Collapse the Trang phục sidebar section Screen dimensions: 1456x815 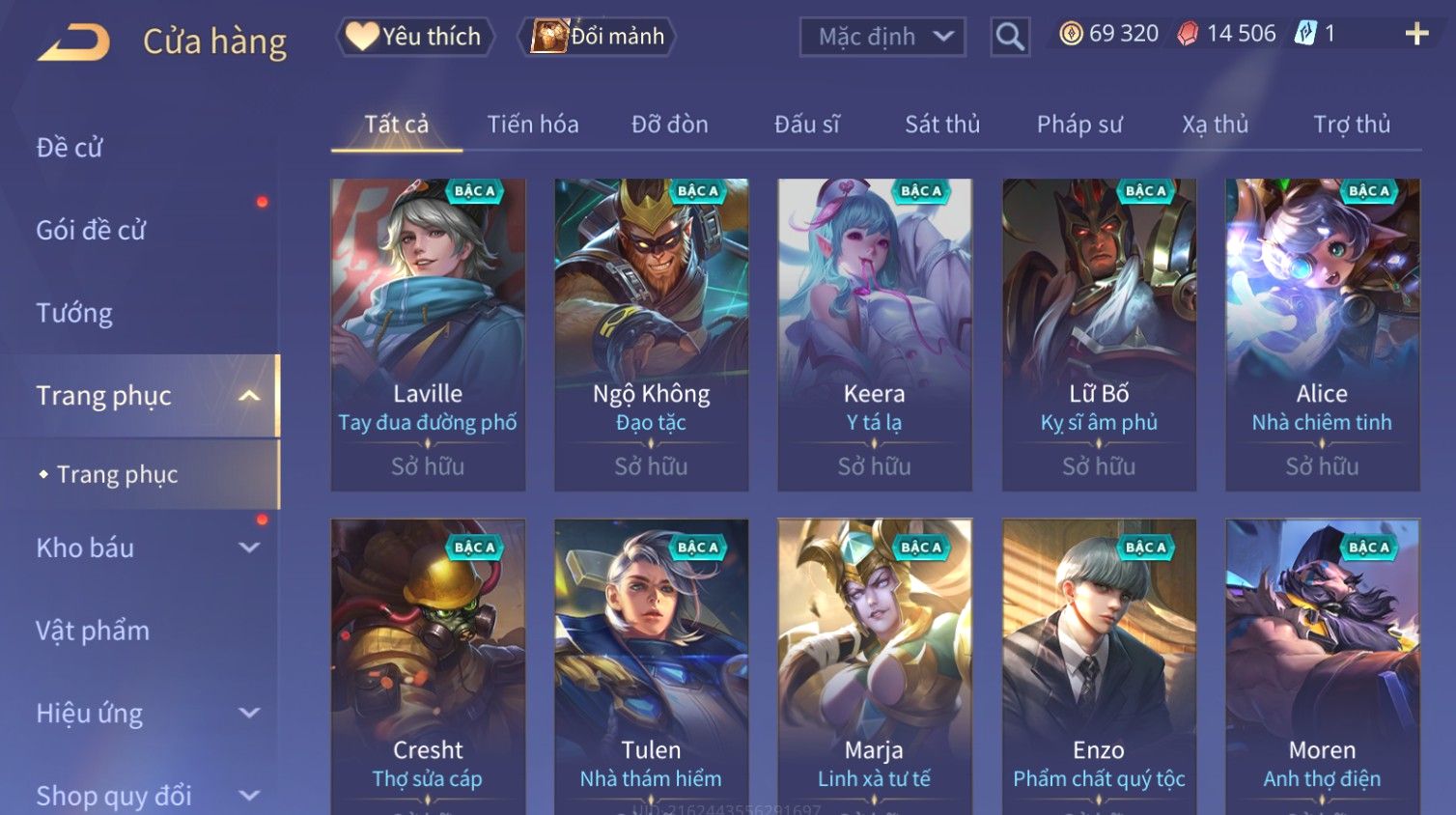[249, 396]
